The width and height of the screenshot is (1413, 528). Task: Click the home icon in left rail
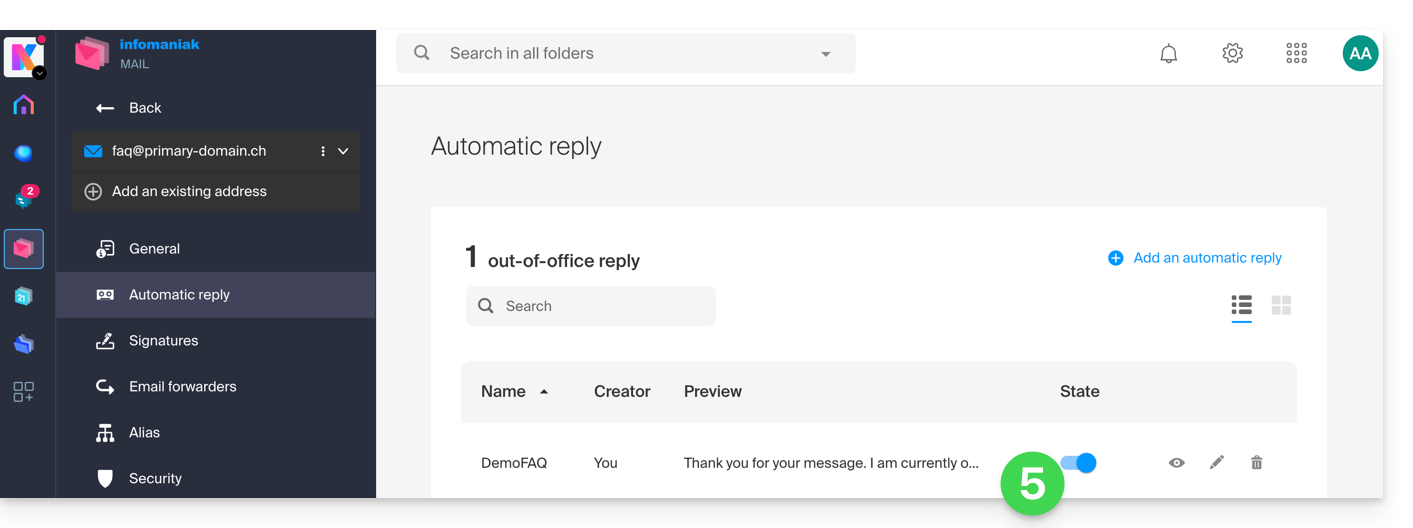[x=24, y=105]
